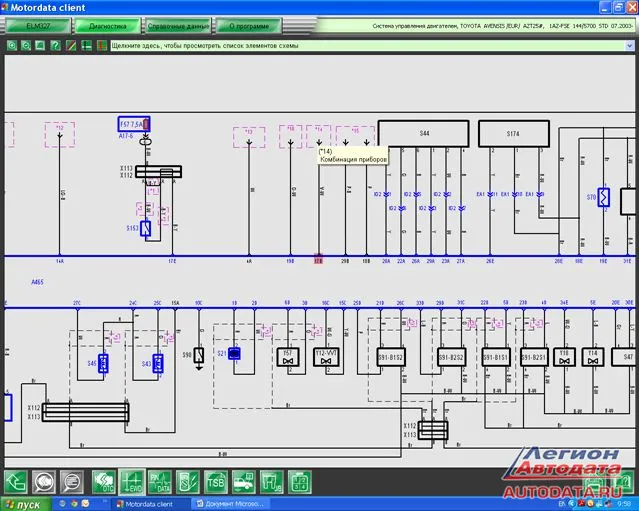Open the PIN DATA section

(160, 482)
